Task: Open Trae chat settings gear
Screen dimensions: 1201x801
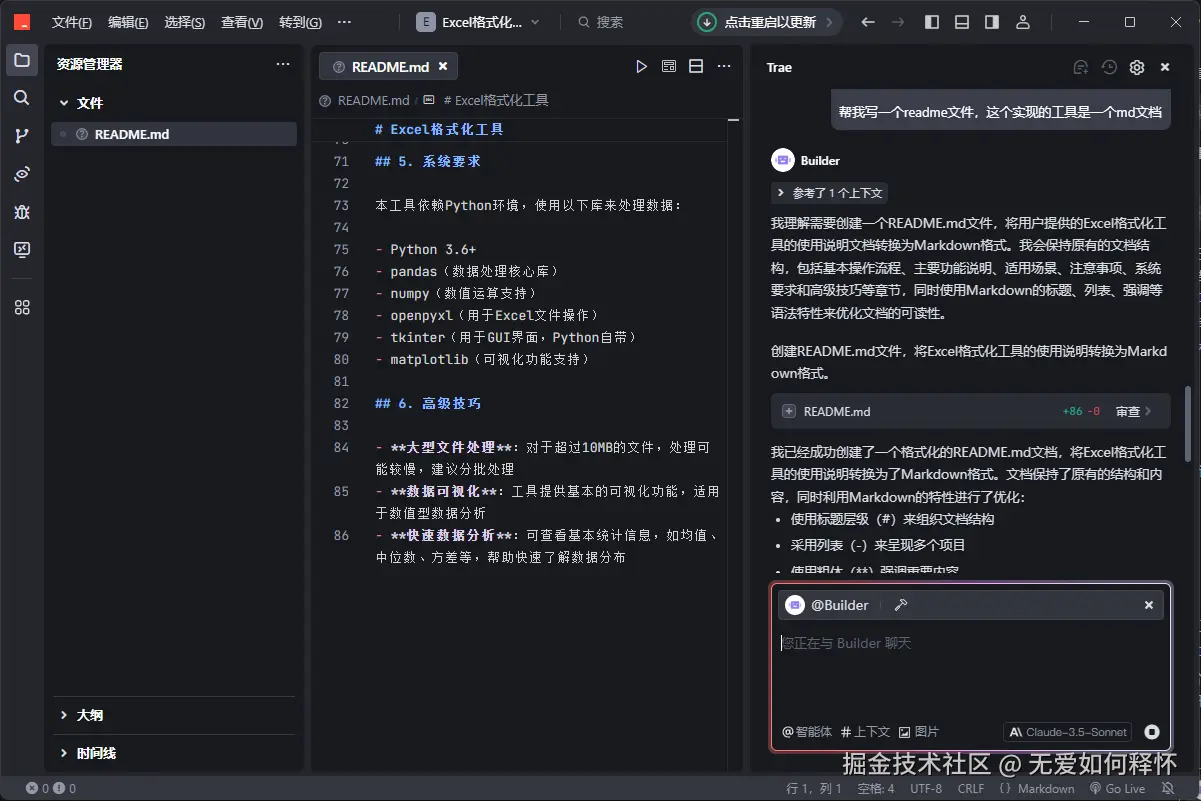Action: [1137, 67]
